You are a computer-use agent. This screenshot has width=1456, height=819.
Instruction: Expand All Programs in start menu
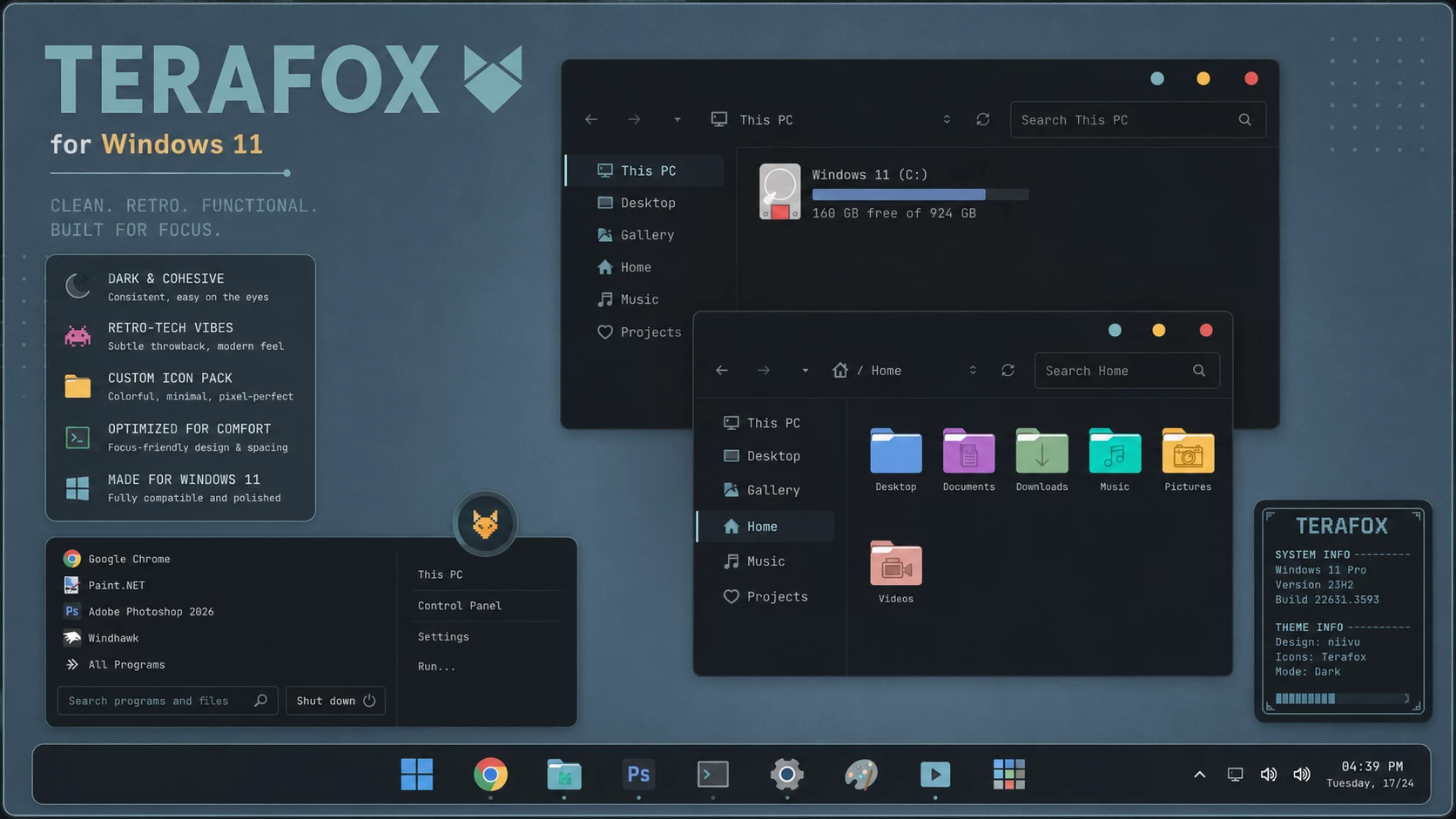[x=114, y=664]
